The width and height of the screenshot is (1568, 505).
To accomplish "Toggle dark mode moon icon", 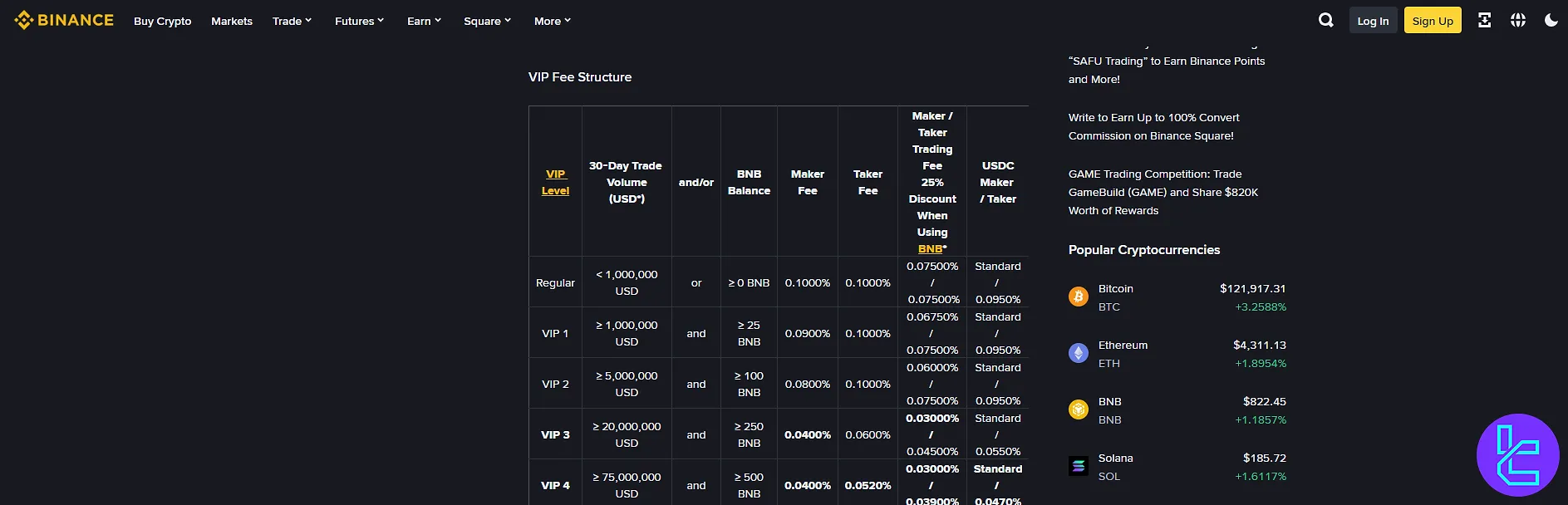I will [x=1551, y=20].
